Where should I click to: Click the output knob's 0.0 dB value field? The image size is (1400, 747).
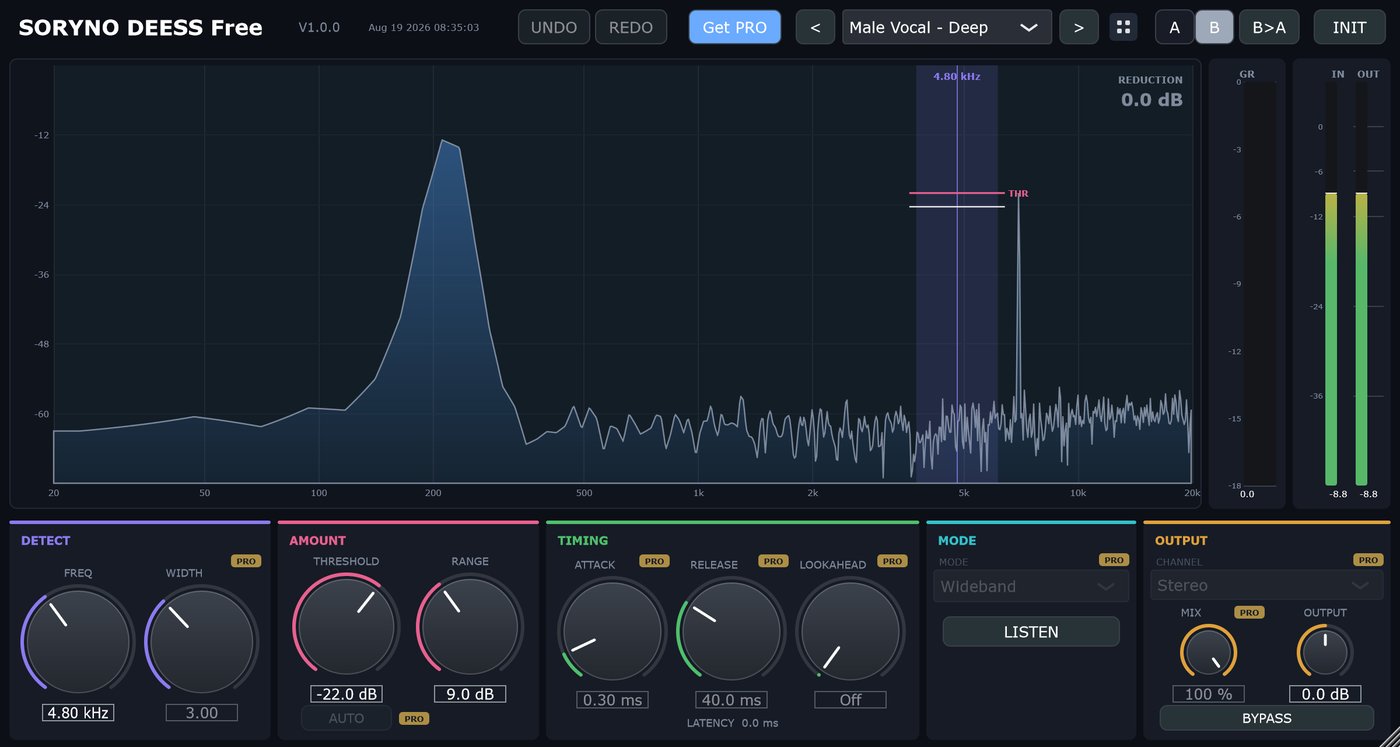pos(1325,694)
